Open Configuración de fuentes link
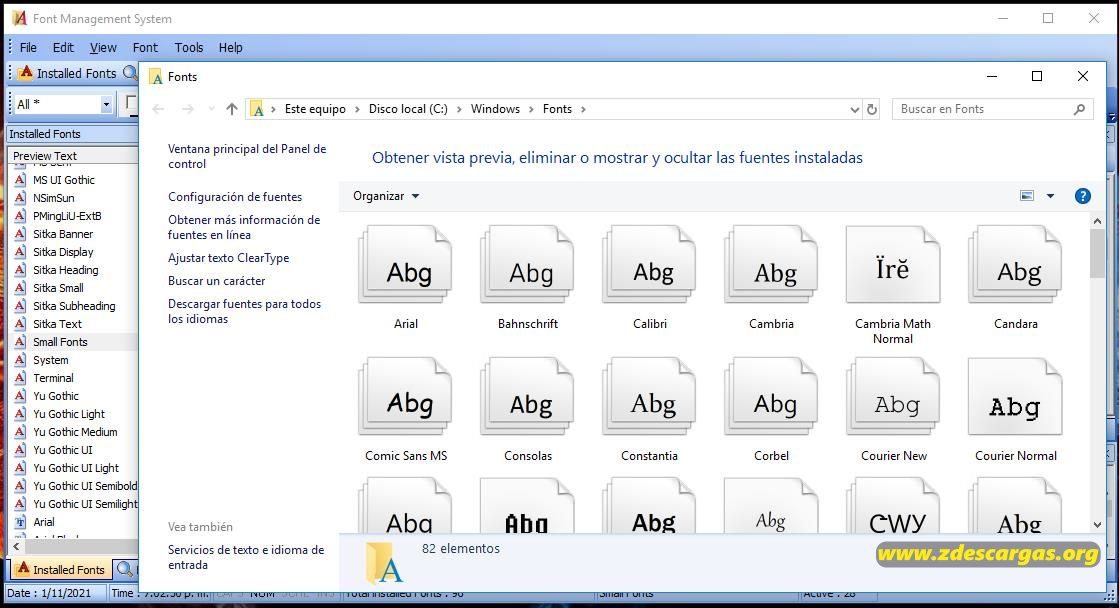The width and height of the screenshot is (1119, 608). [235, 196]
